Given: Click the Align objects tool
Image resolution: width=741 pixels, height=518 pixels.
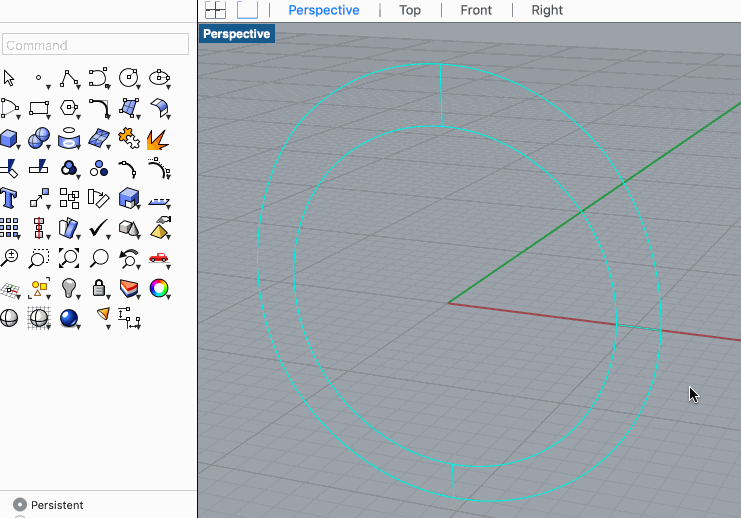Looking at the screenshot, I should [39, 228].
